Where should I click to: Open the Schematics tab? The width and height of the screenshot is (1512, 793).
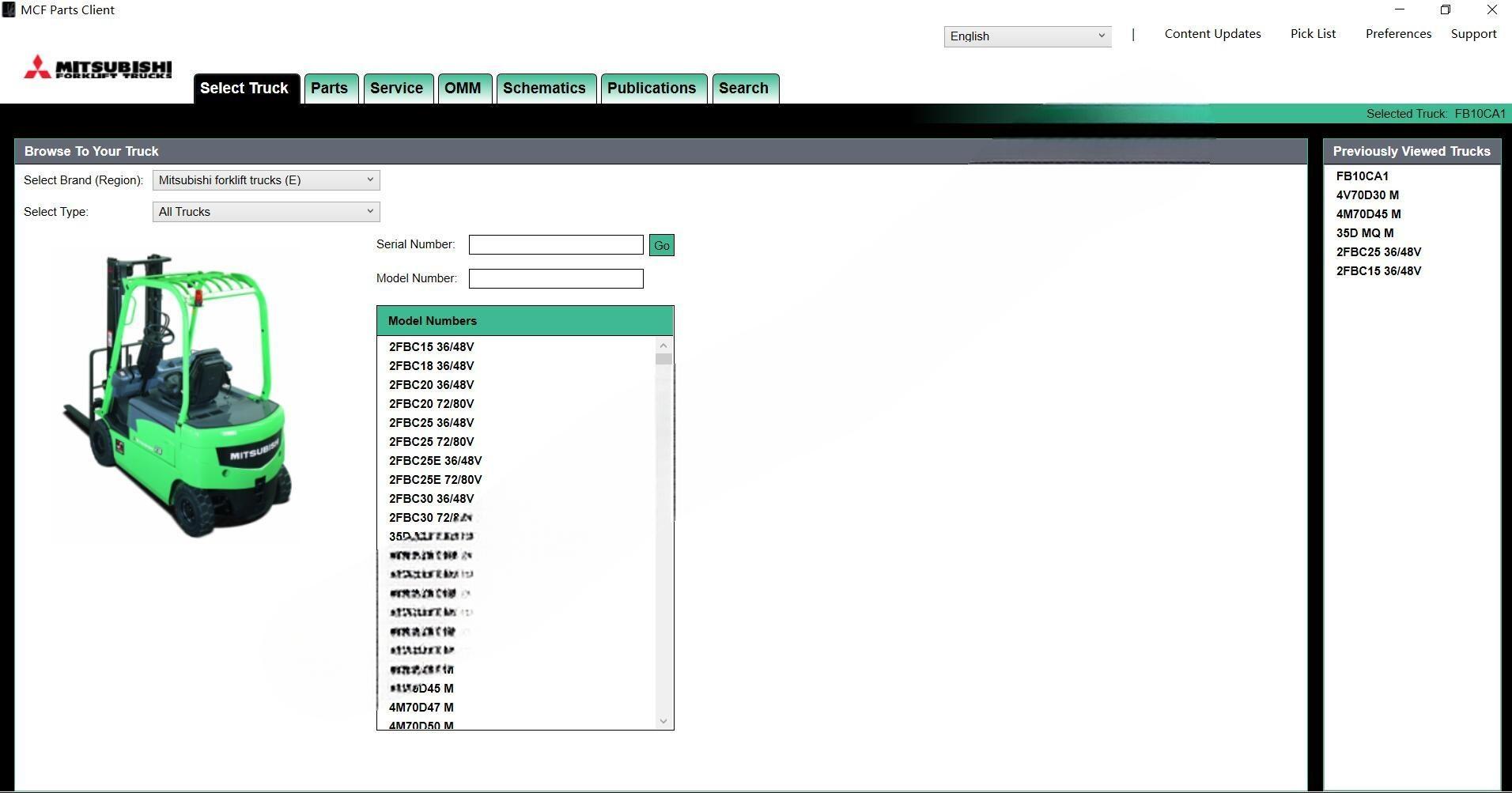[544, 89]
